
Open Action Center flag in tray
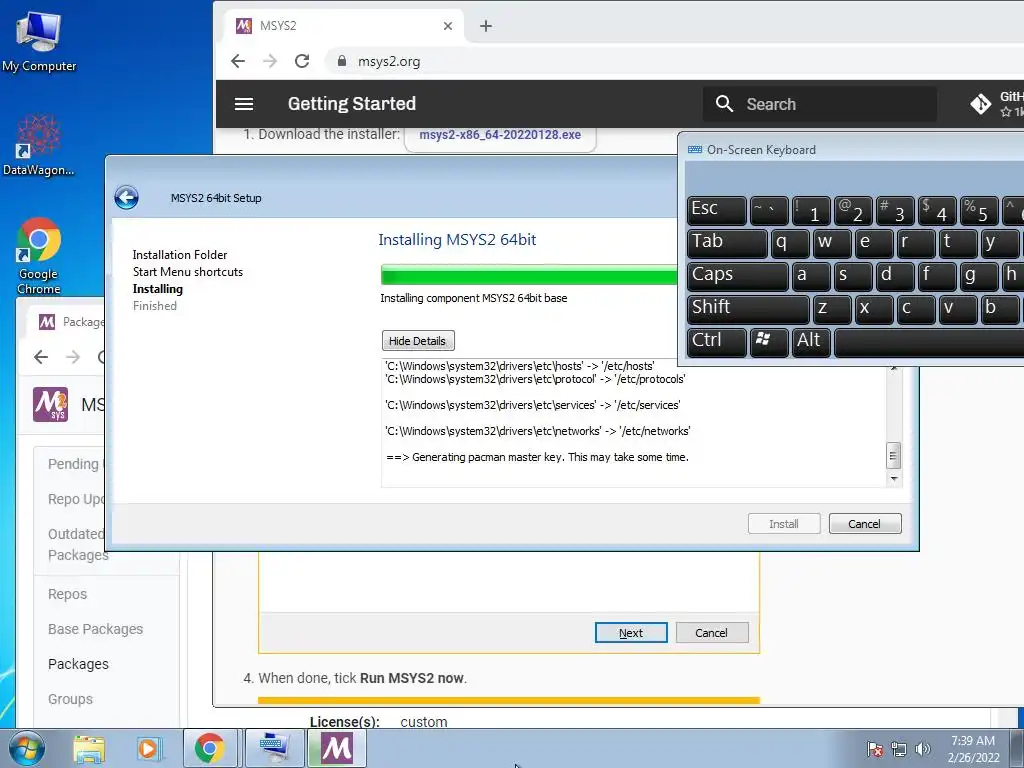point(875,749)
